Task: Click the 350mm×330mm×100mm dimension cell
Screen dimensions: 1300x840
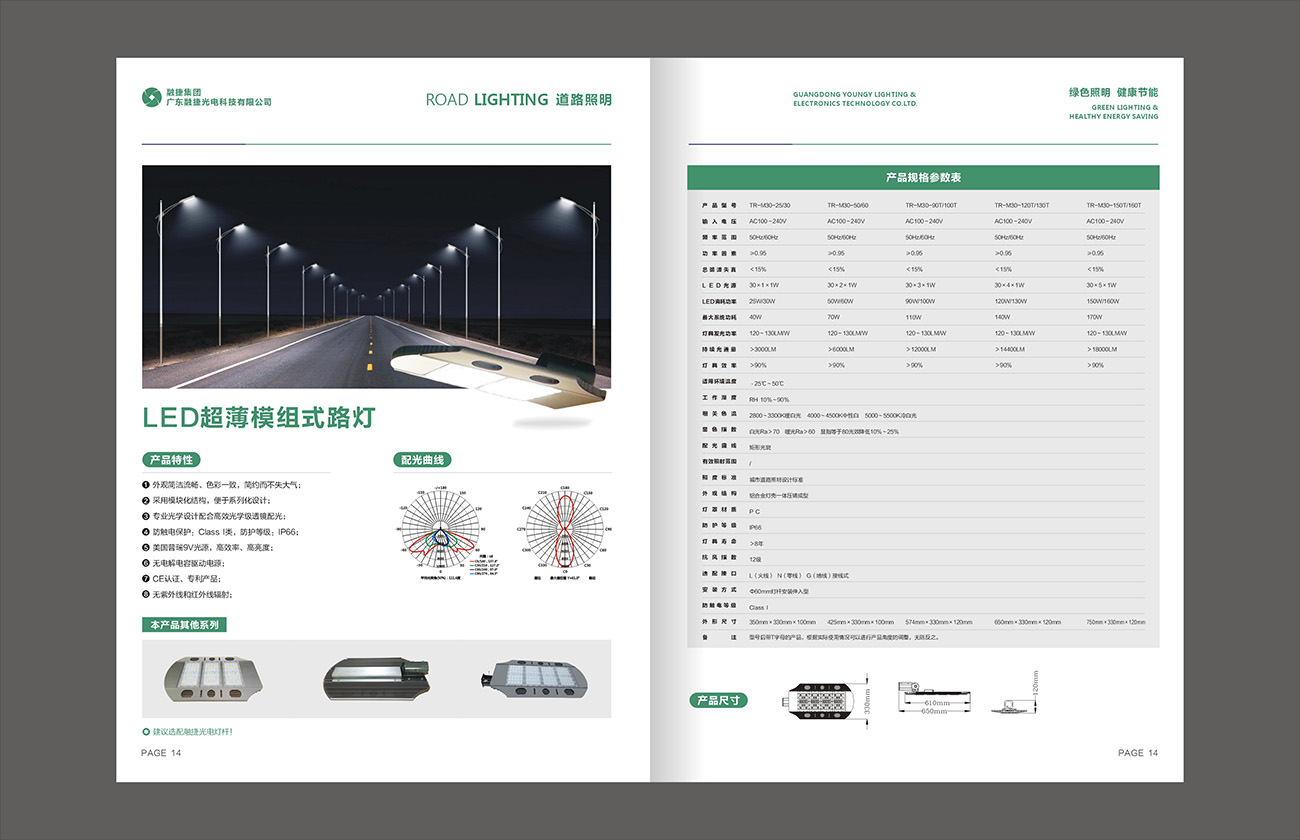Action: 783,622
